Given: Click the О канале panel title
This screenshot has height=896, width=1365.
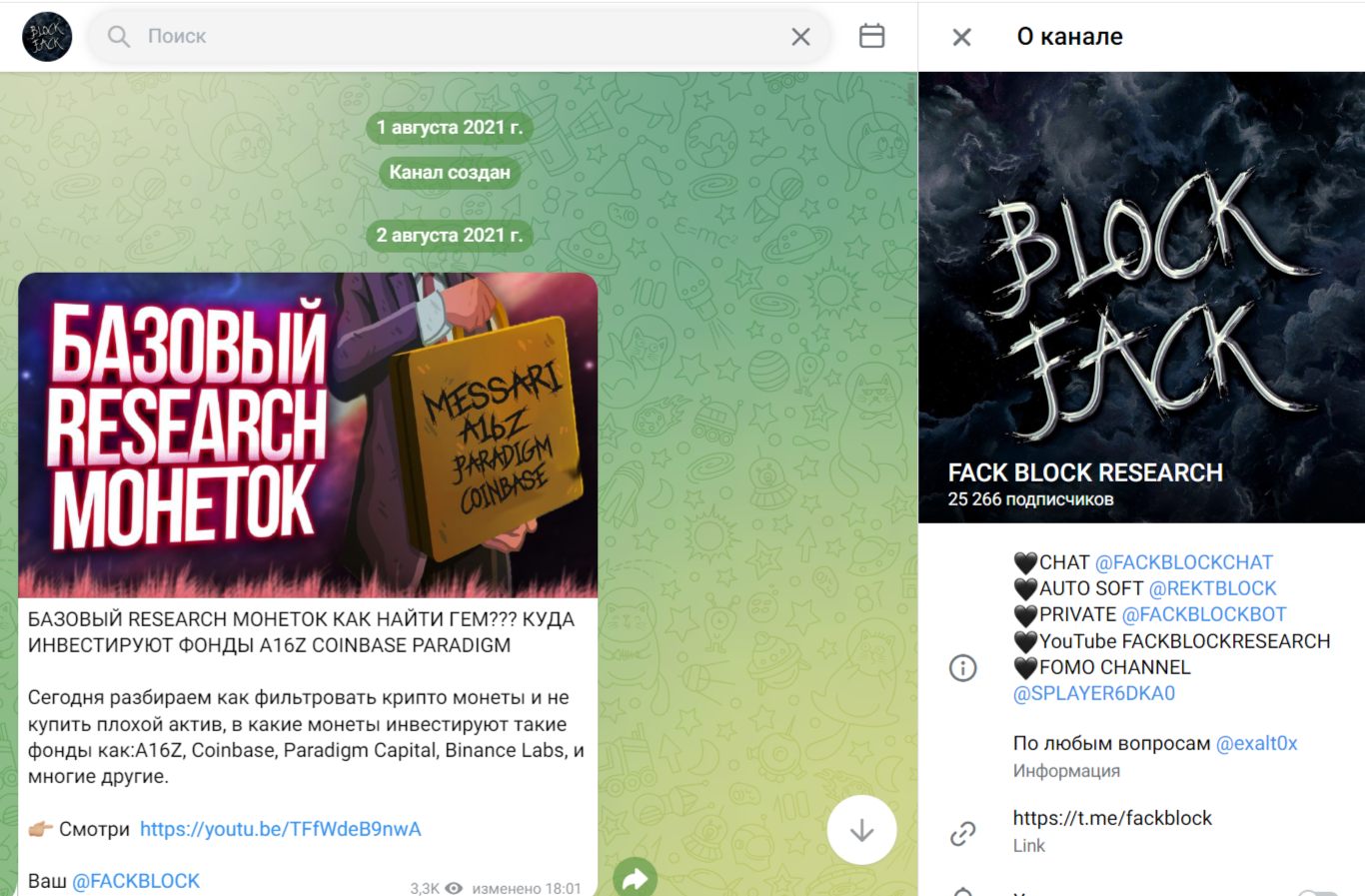Looking at the screenshot, I should (x=1070, y=37).
